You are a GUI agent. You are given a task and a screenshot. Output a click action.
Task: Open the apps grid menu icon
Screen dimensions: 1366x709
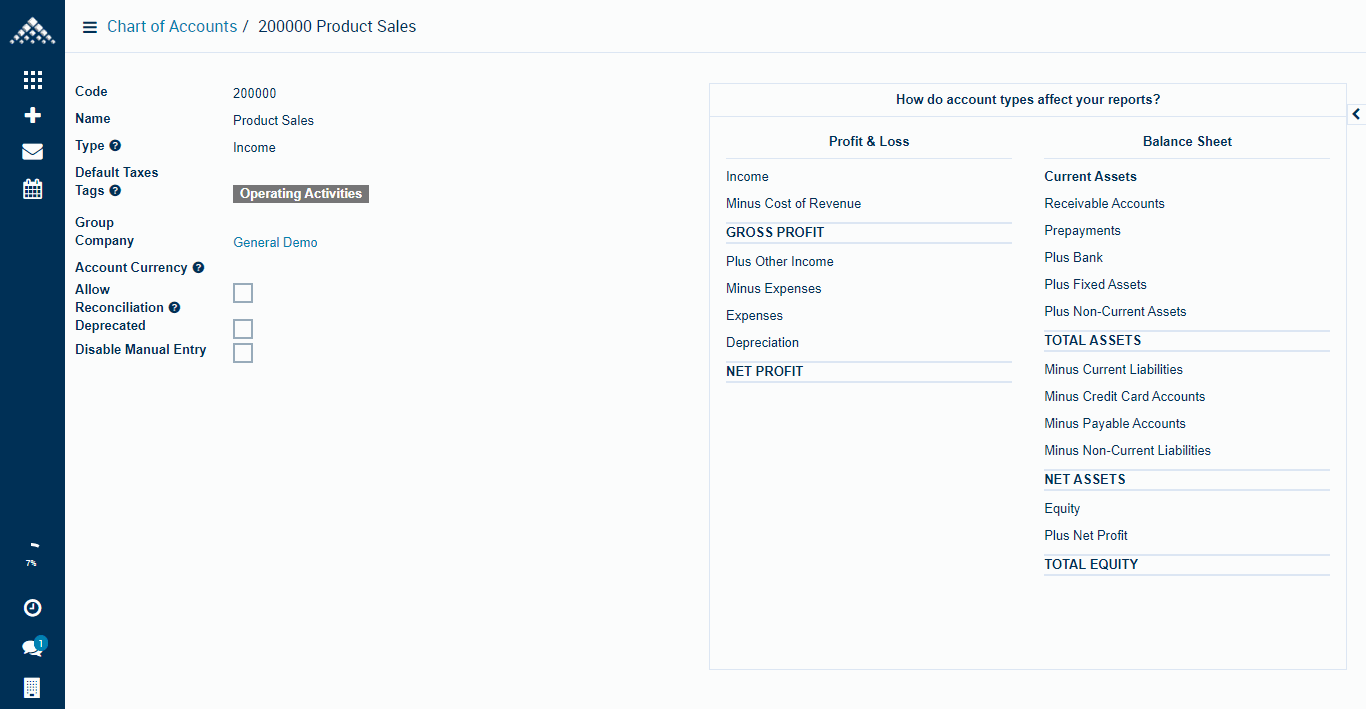tap(32, 80)
